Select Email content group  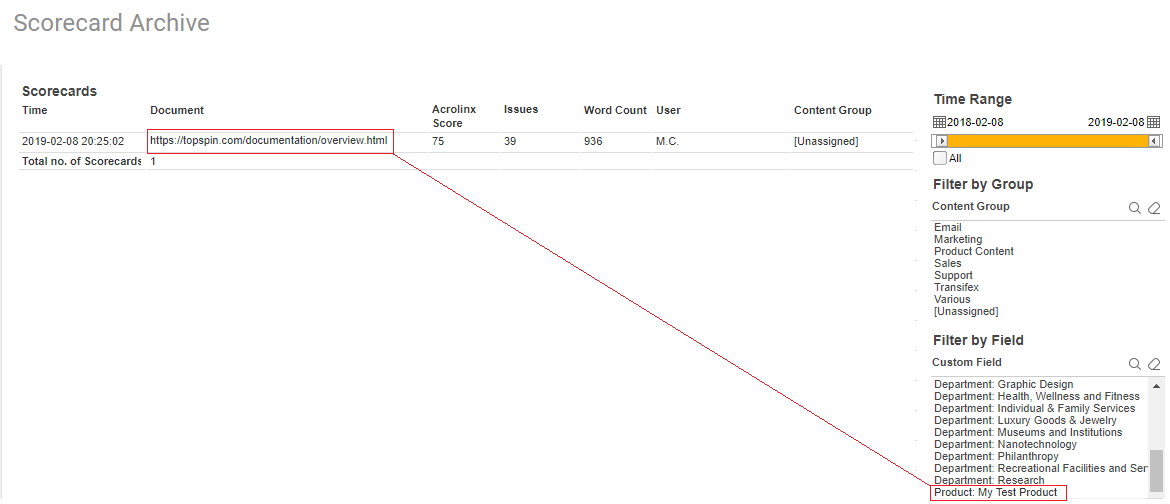948,228
